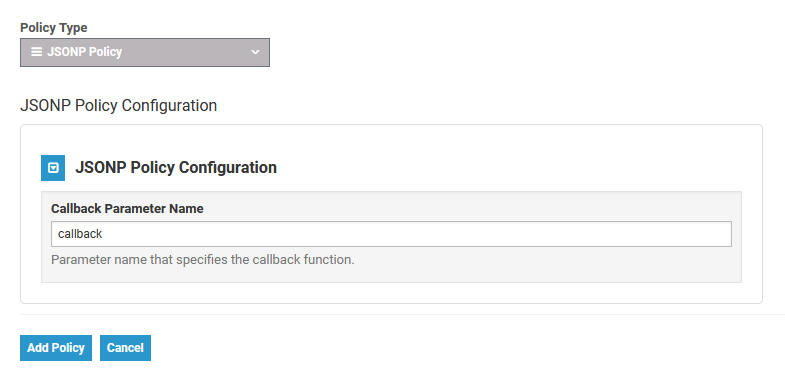Click the 'JSONP Policy' text in selector
The height and width of the screenshot is (380, 785).
pos(85,52)
